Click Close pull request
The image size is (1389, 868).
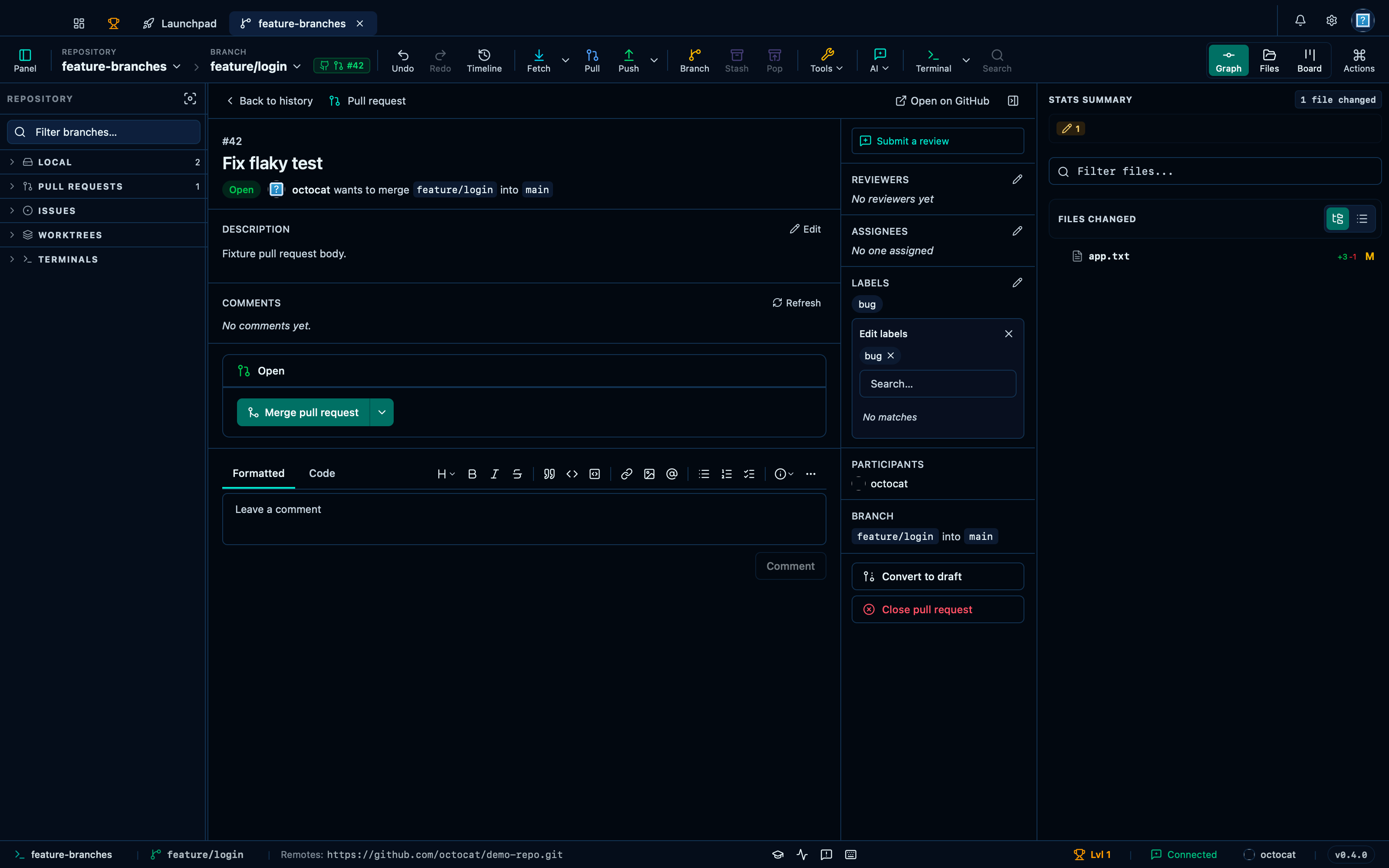(x=937, y=610)
